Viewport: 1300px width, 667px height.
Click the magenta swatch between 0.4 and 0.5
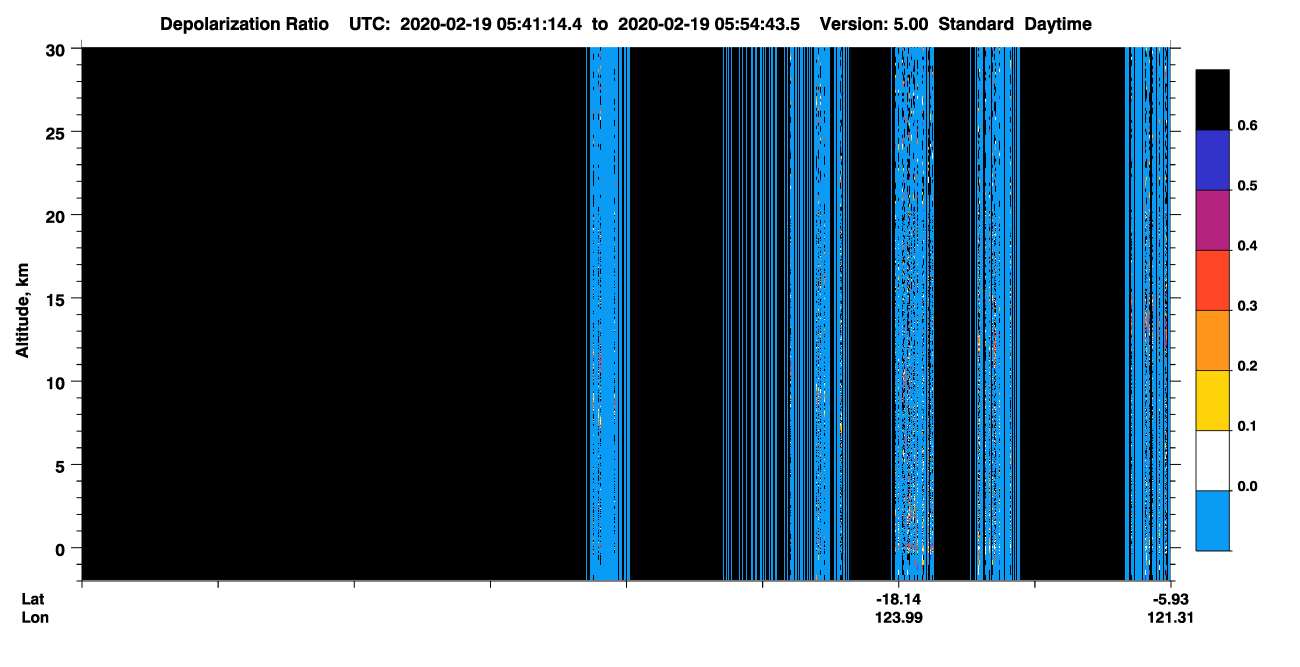pyautogui.click(x=1212, y=220)
